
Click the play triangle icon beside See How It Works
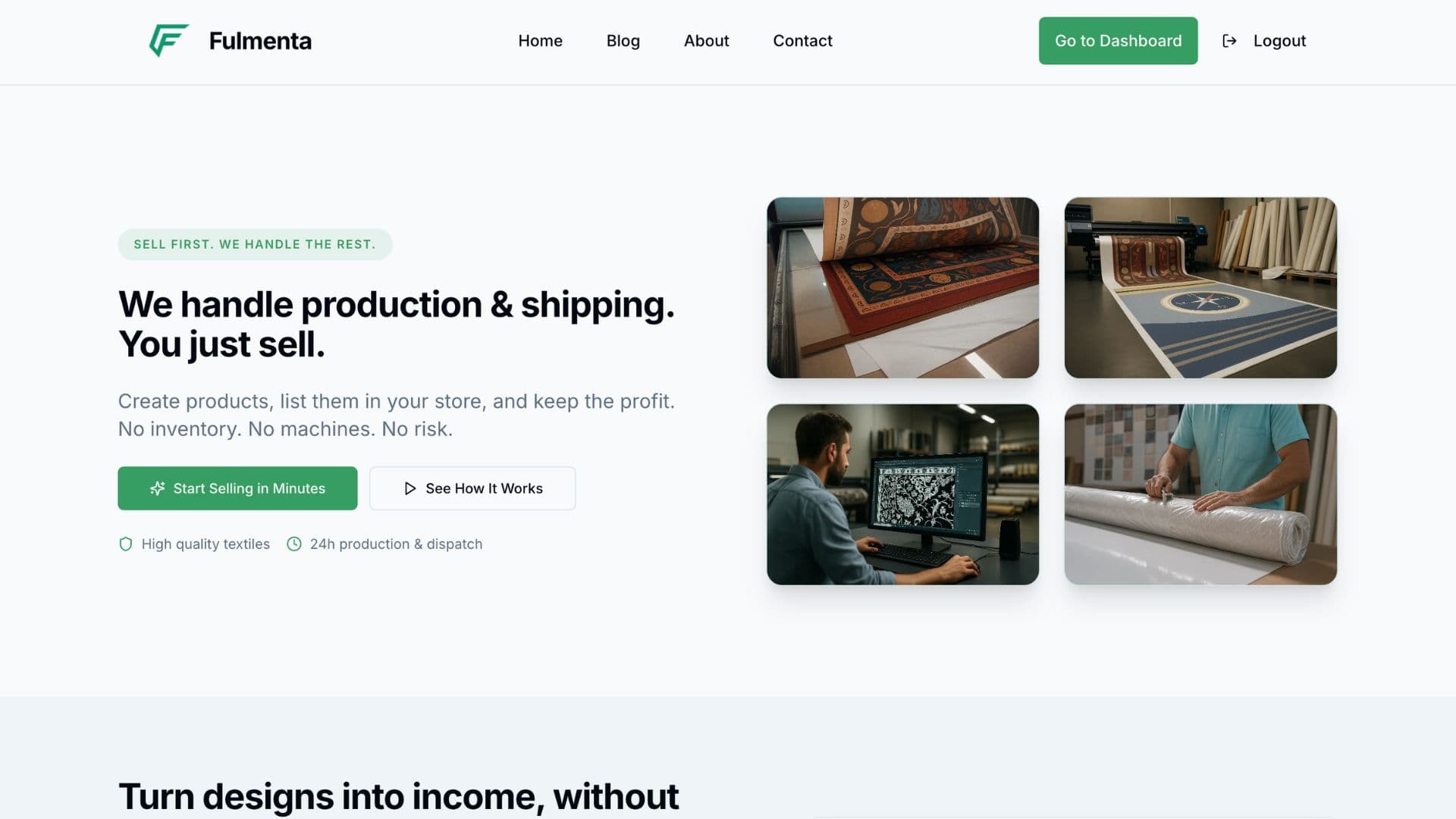[410, 488]
